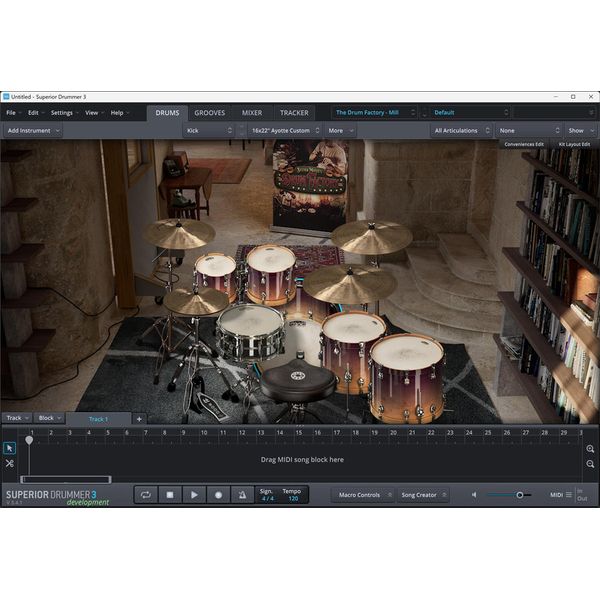Toggle the metronome
This screenshot has width=600, height=600.
click(242, 495)
